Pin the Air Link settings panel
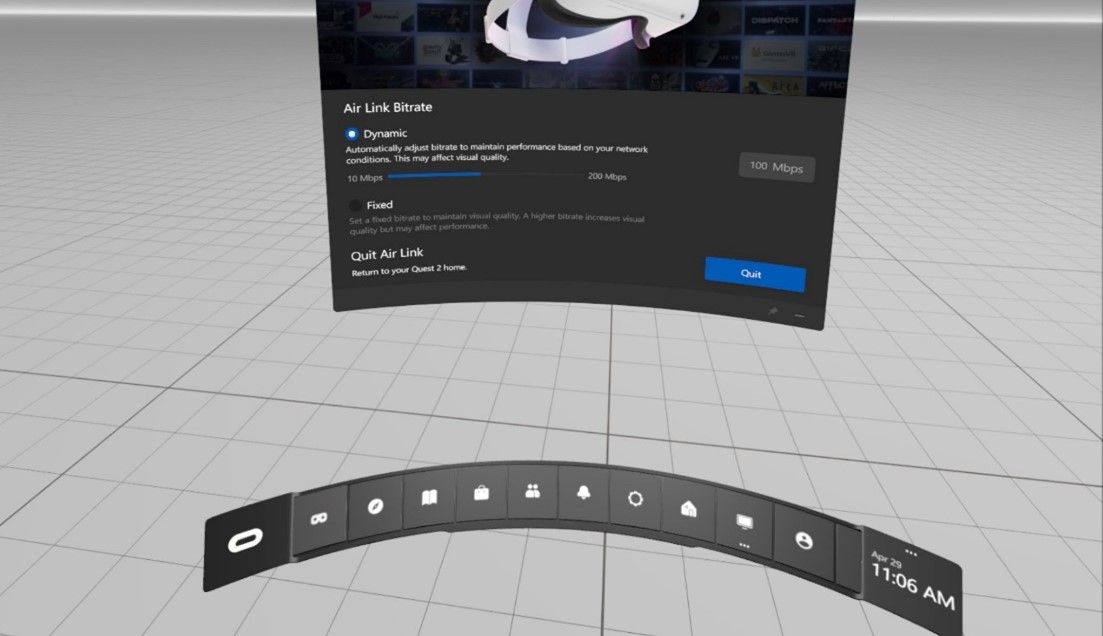The width and height of the screenshot is (1103, 636). (x=773, y=312)
